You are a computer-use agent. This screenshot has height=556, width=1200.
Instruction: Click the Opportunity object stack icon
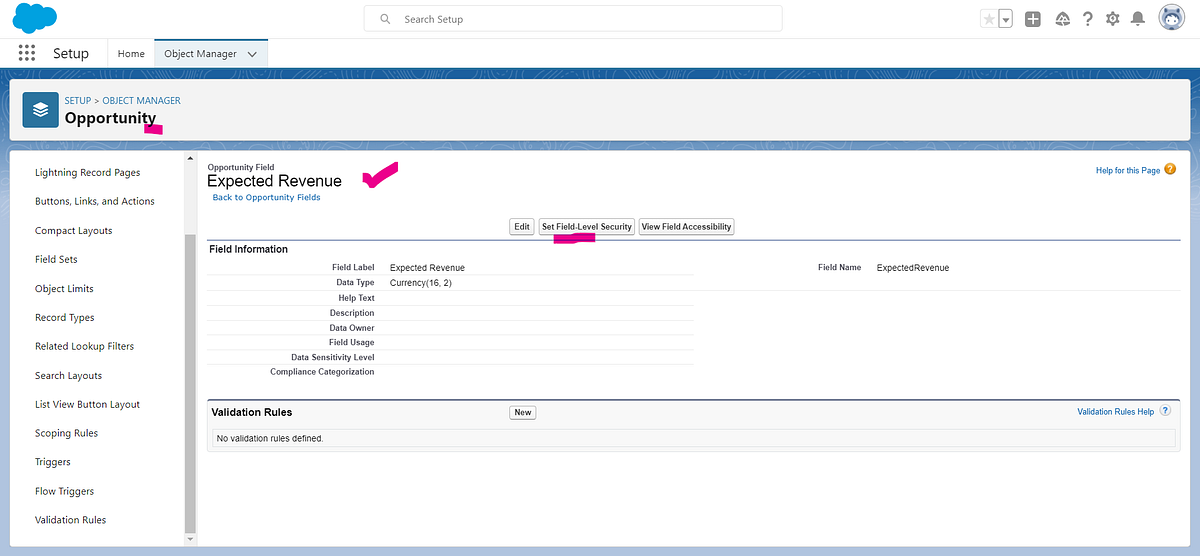click(x=40, y=110)
